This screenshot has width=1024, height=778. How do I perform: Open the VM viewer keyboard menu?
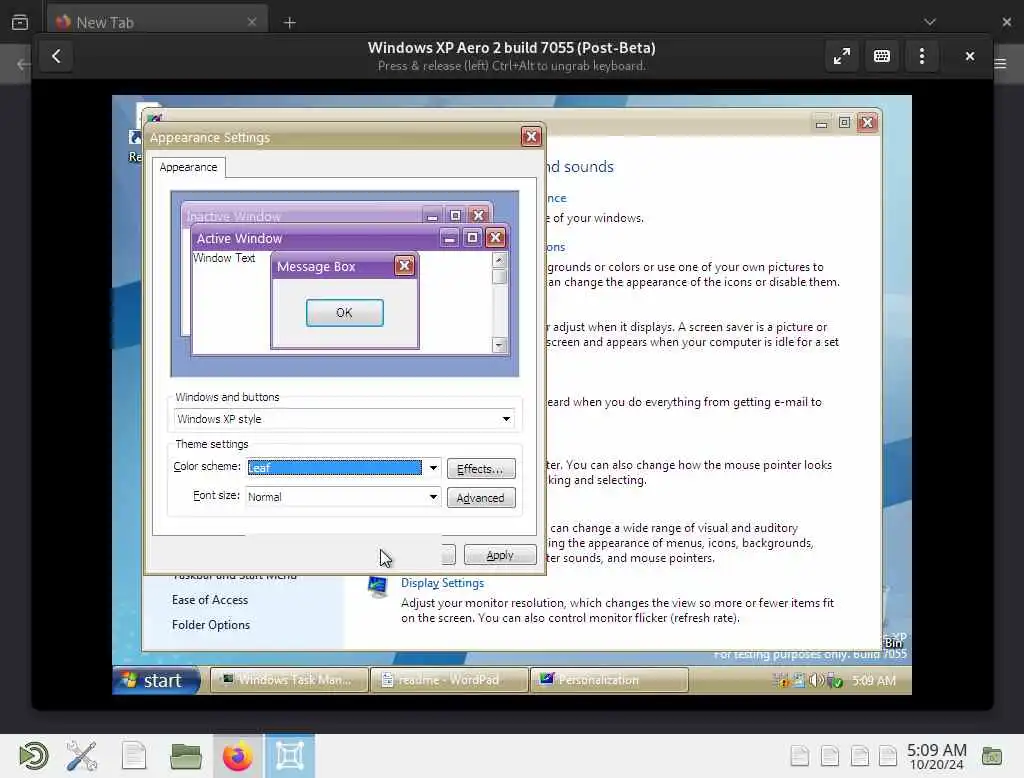[882, 56]
